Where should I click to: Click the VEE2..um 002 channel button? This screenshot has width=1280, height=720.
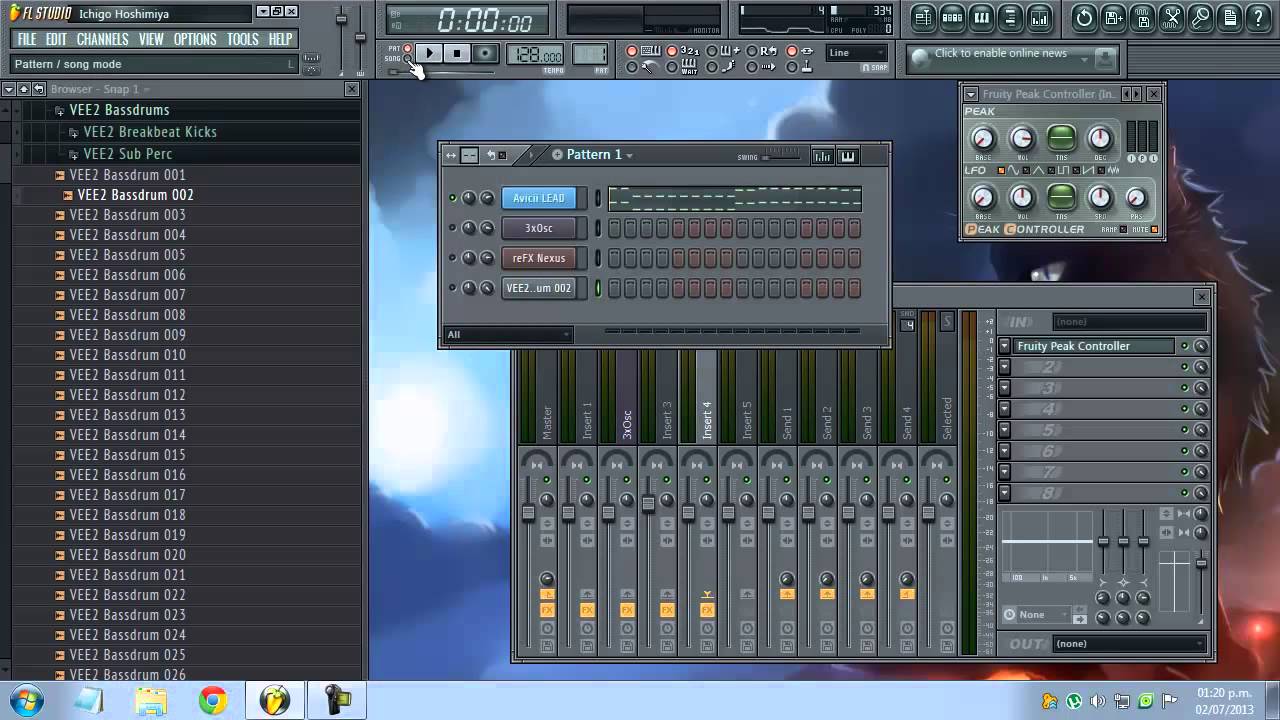pos(539,288)
